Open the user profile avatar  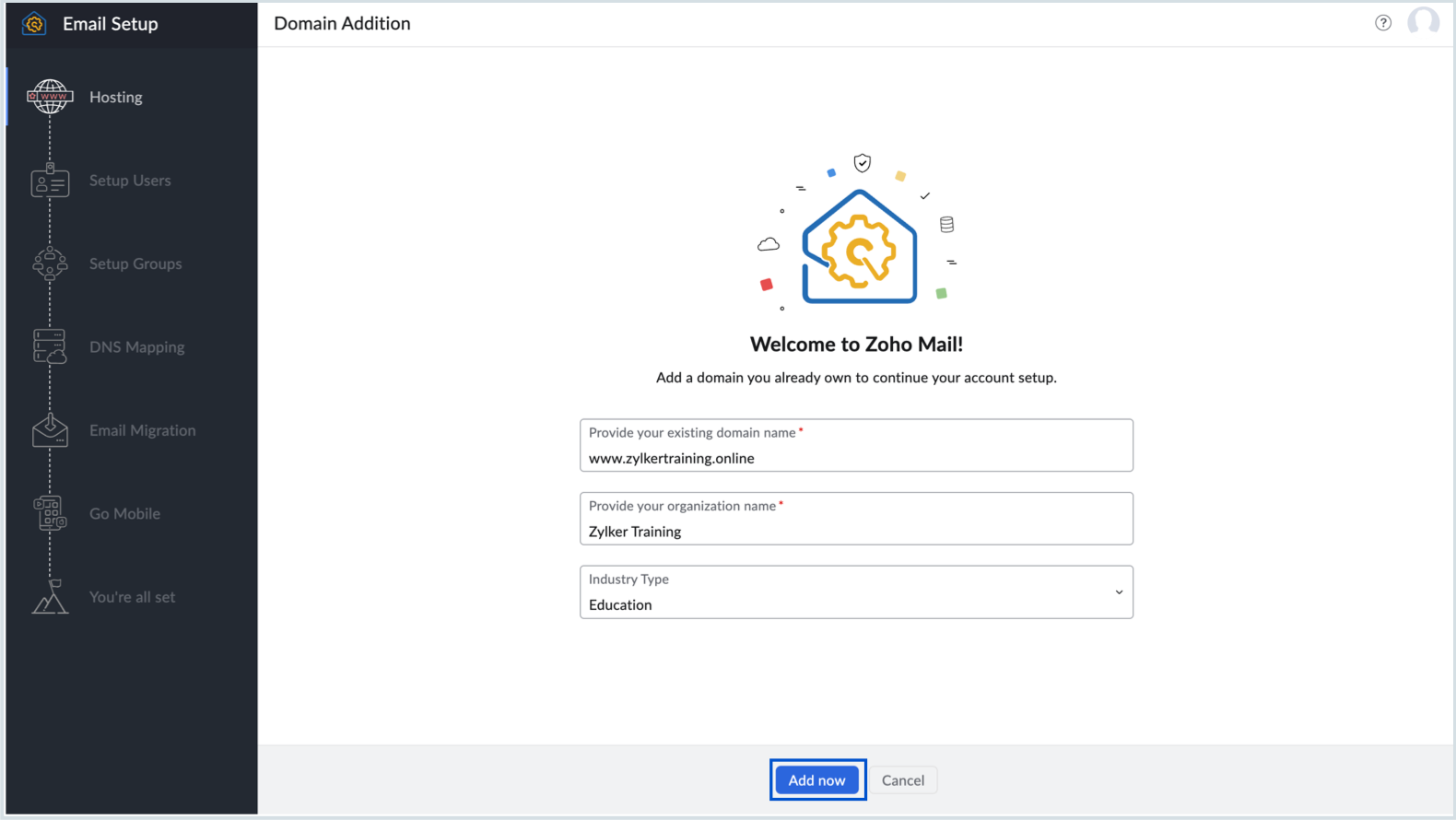coord(1423,22)
